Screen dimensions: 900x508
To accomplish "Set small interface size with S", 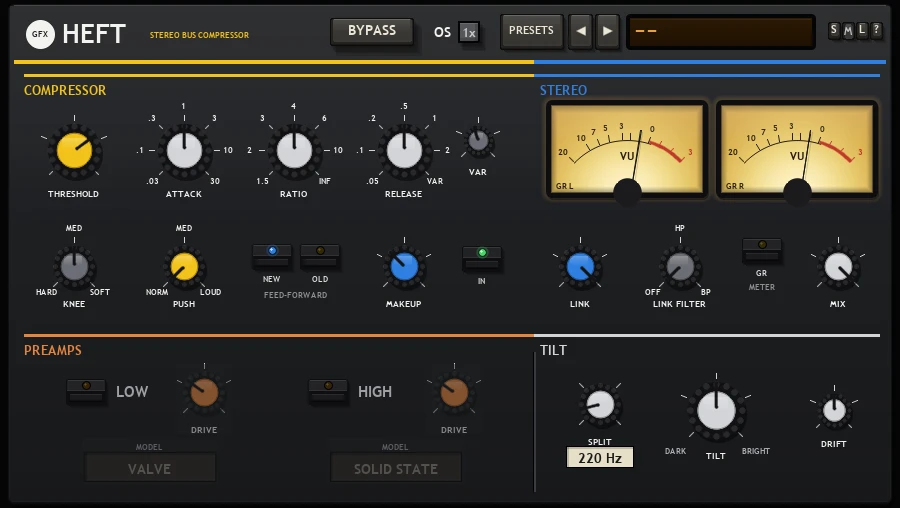I will (834, 30).
